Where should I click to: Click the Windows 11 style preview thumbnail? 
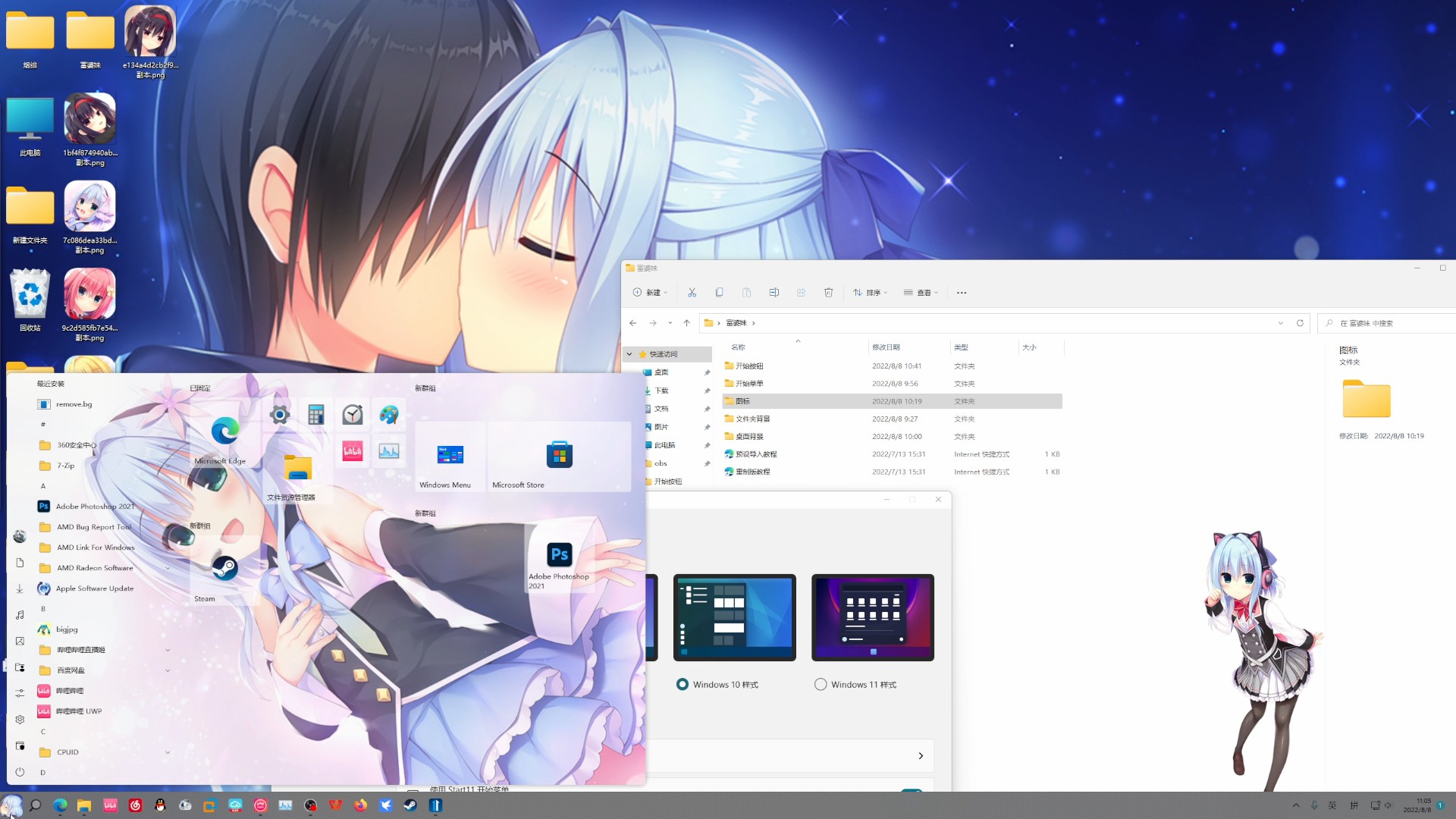pyautogui.click(x=872, y=617)
